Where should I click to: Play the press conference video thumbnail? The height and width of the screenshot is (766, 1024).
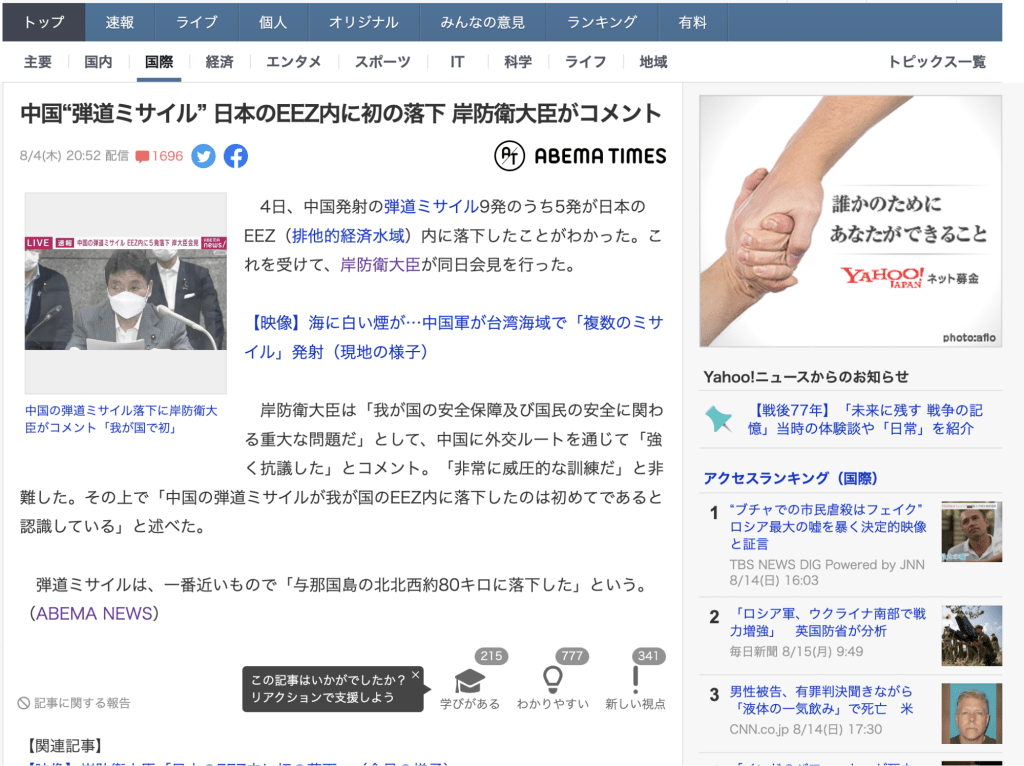(x=125, y=292)
